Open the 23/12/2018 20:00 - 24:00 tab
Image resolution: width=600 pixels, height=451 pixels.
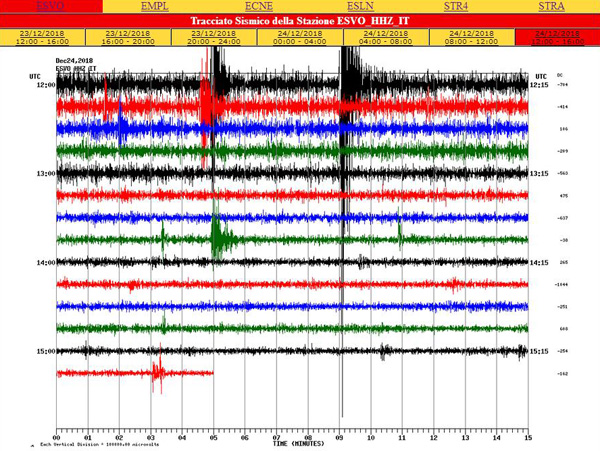214,37
